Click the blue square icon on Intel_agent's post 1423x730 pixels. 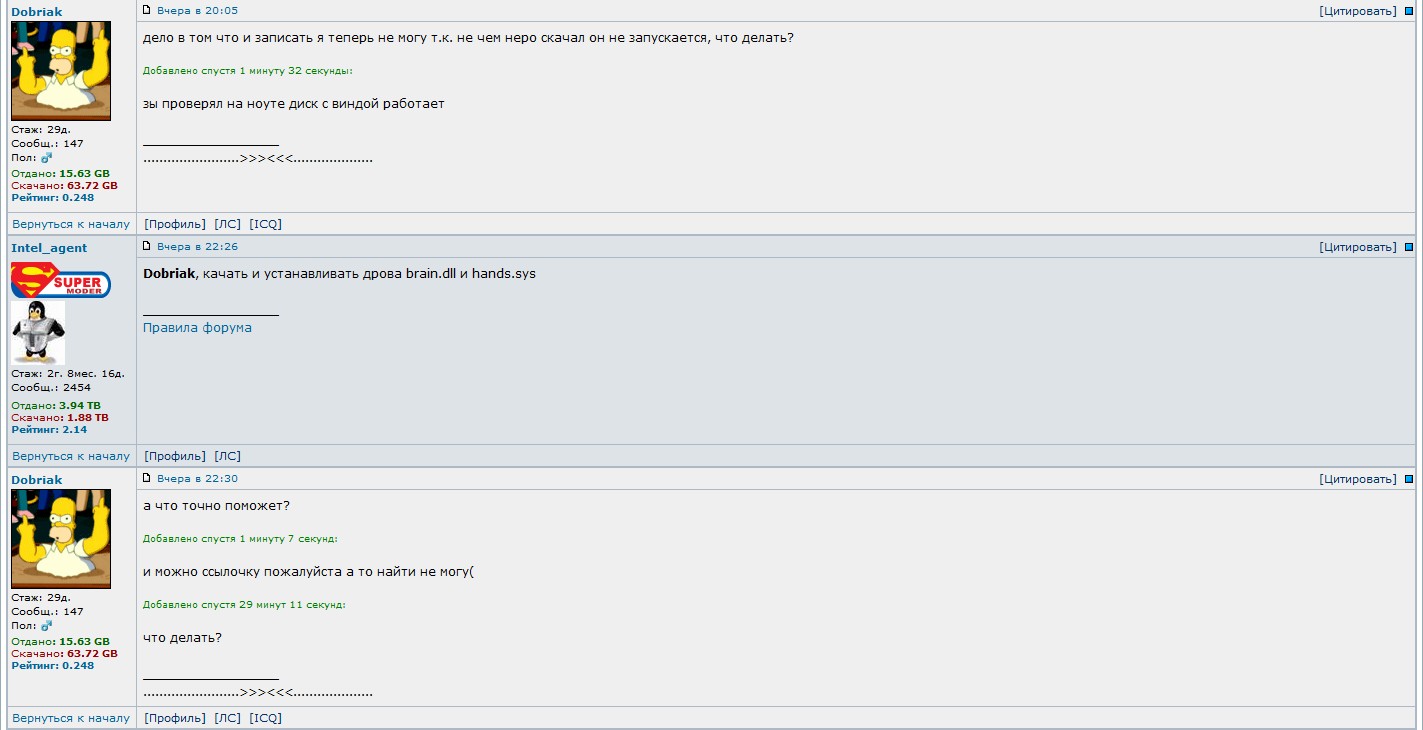click(1409, 247)
